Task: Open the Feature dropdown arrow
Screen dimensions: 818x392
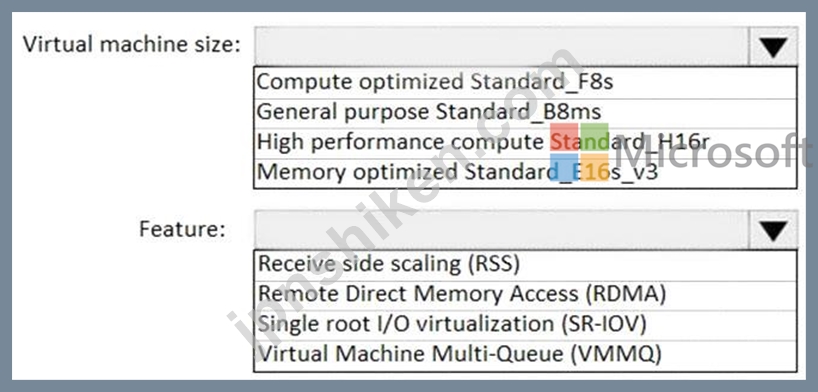Action: (x=773, y=230)
